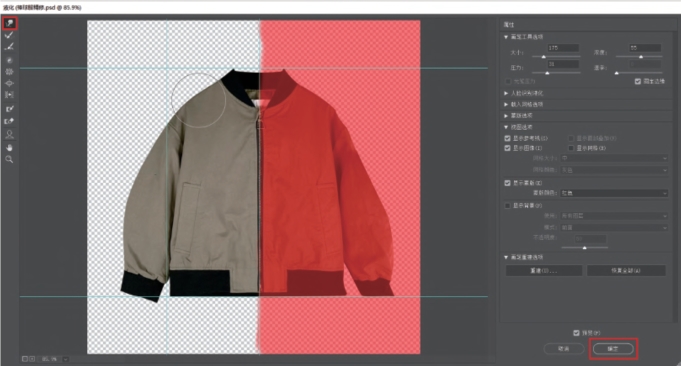This screenshot has height=366, width=681.
Task: Click the brush Size input field
Action: (562, 48)
